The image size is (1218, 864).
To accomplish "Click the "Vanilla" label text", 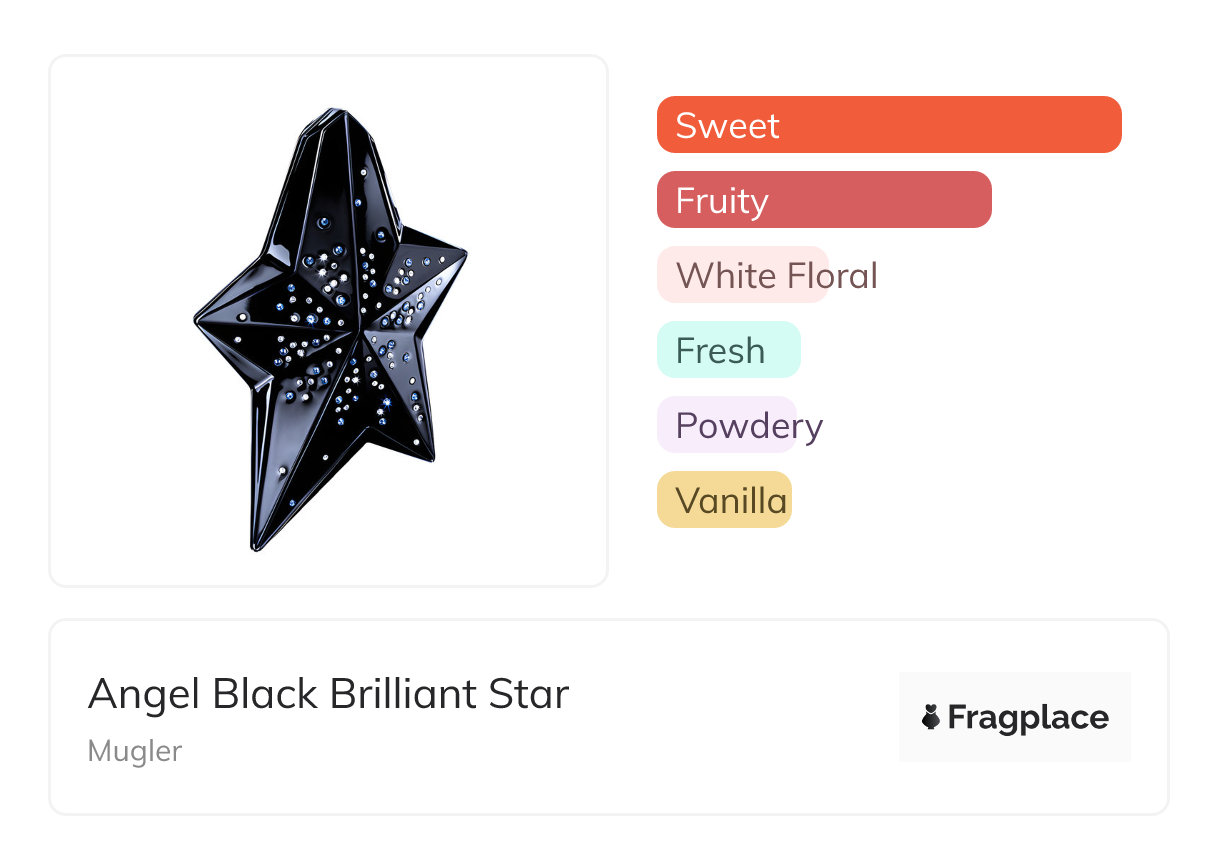I will click(731, 500).
